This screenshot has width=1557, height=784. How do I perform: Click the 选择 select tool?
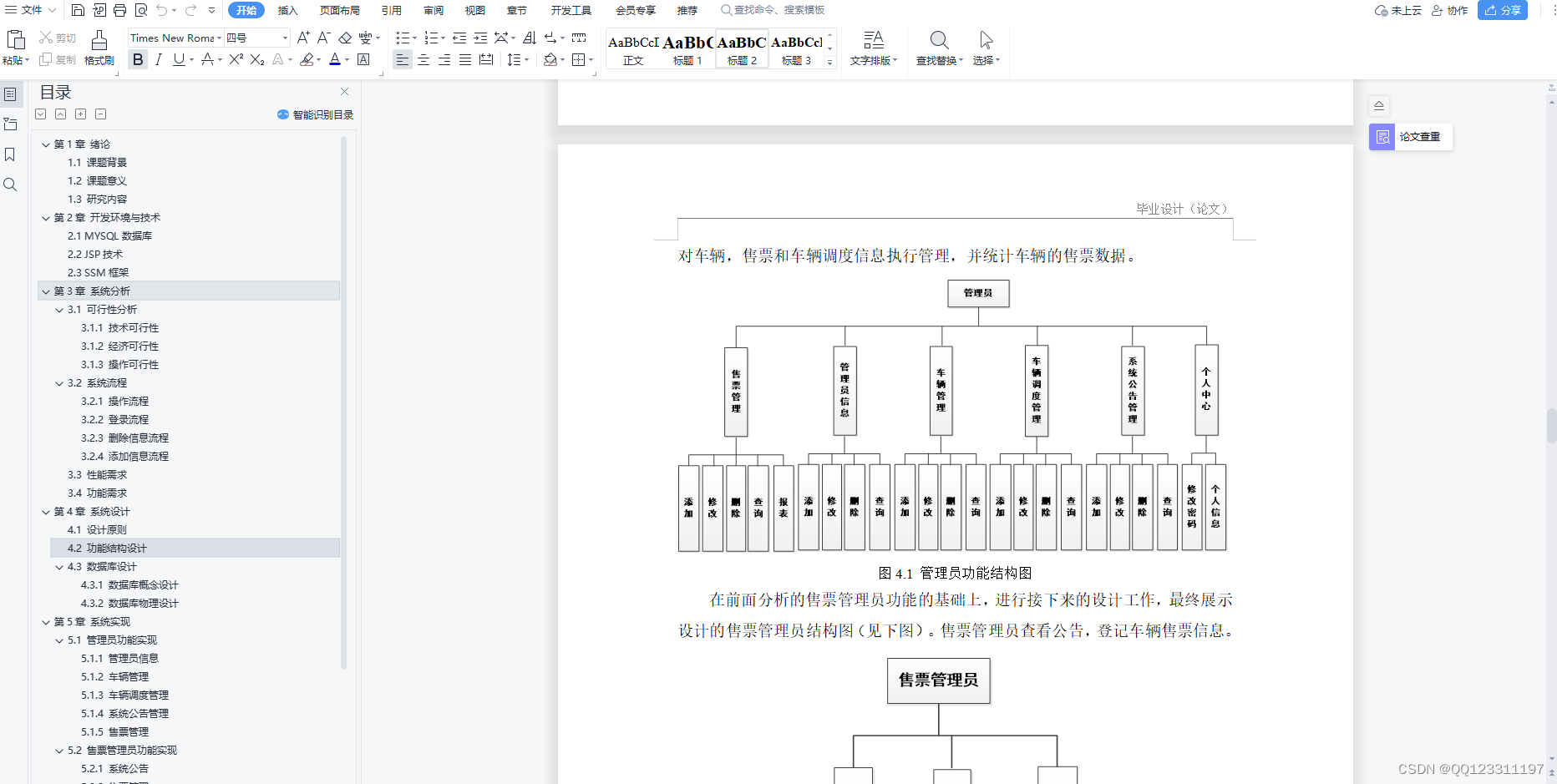(986, 48)
